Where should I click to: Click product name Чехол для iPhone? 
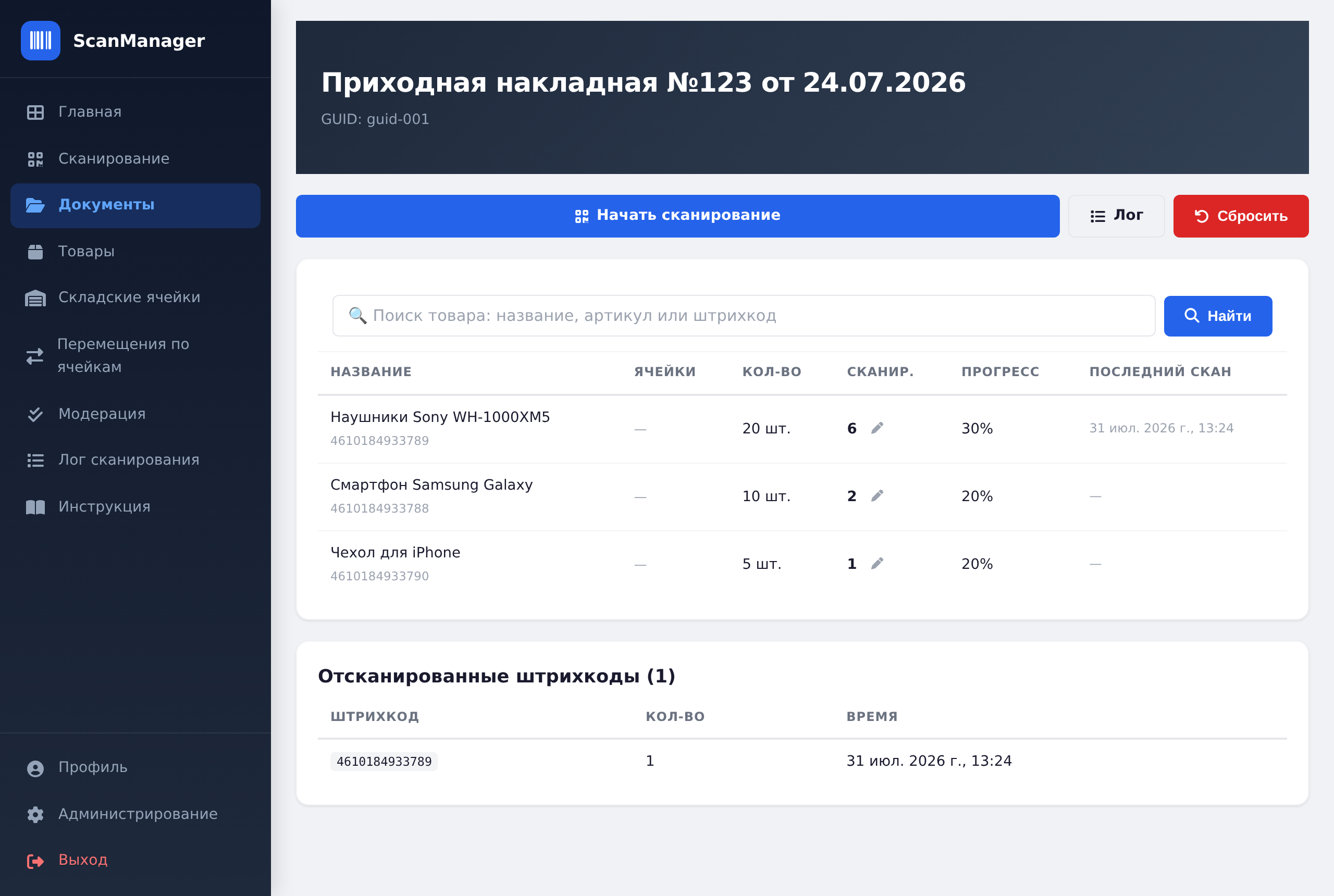click(396, 553)
